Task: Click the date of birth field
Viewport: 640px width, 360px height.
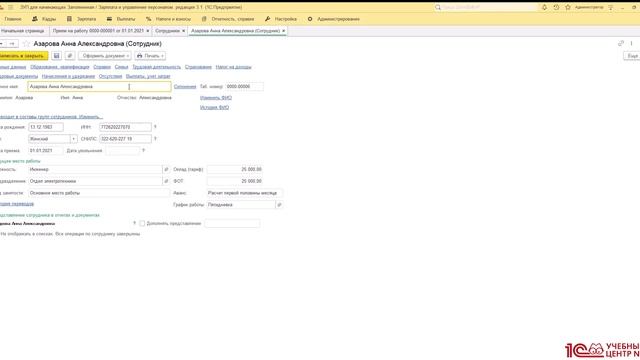Action: [x=46, y=127]
